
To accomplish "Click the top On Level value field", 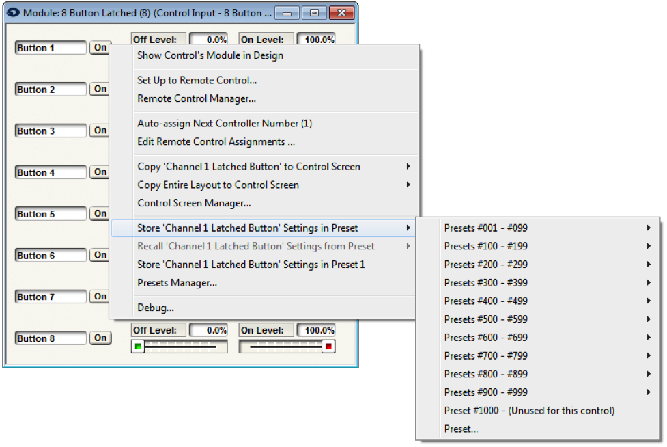I will 316,39.
